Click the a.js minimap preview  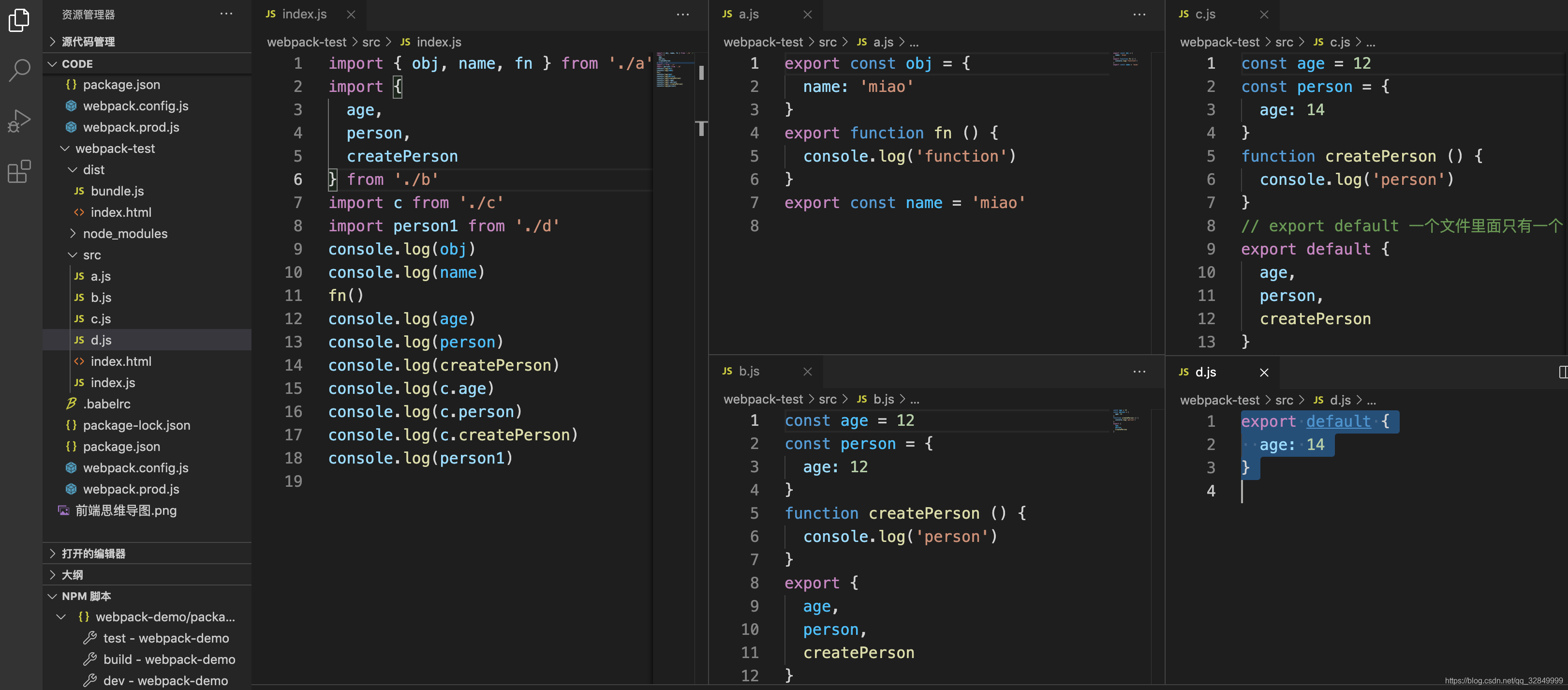point(1125,59)
